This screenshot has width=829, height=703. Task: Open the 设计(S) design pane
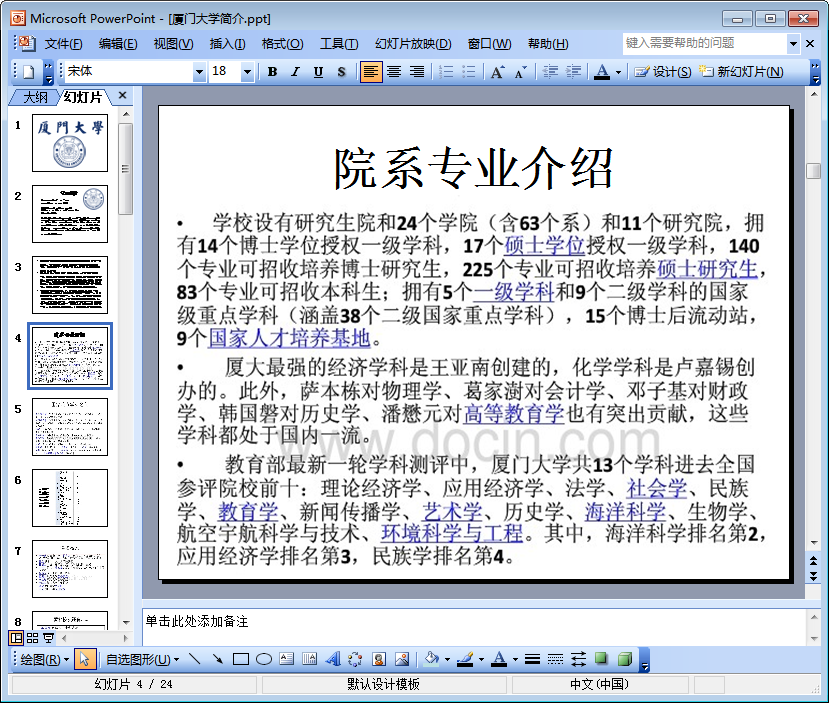point(663,72)
